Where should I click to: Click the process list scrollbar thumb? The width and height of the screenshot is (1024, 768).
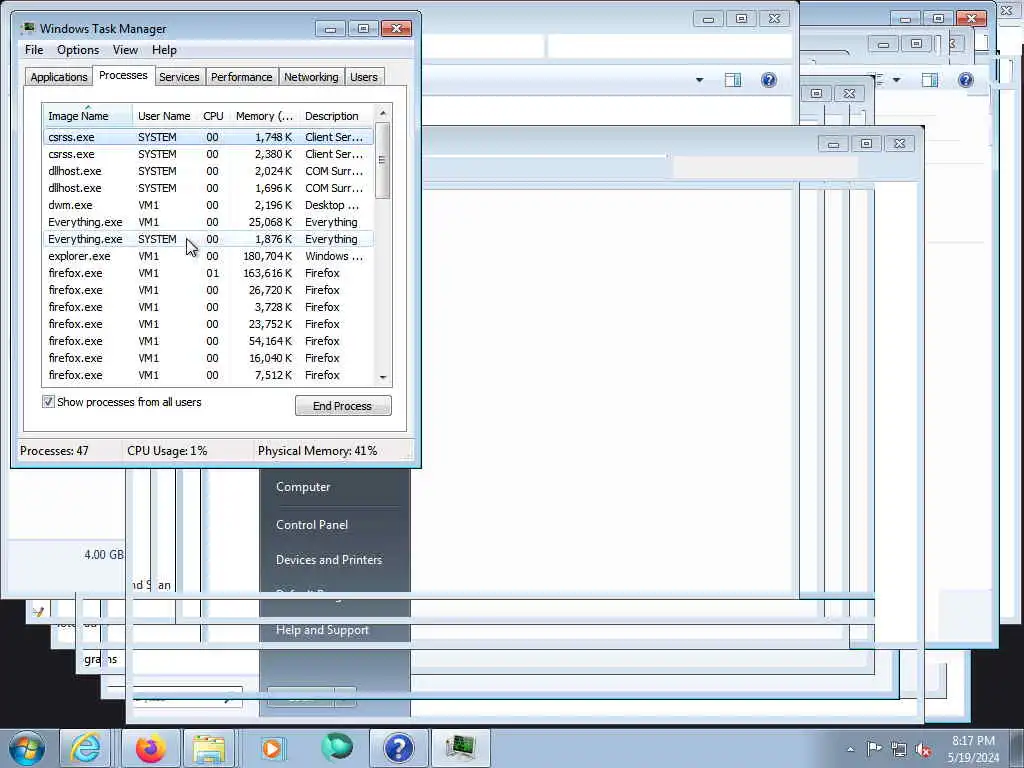[383, 160]
